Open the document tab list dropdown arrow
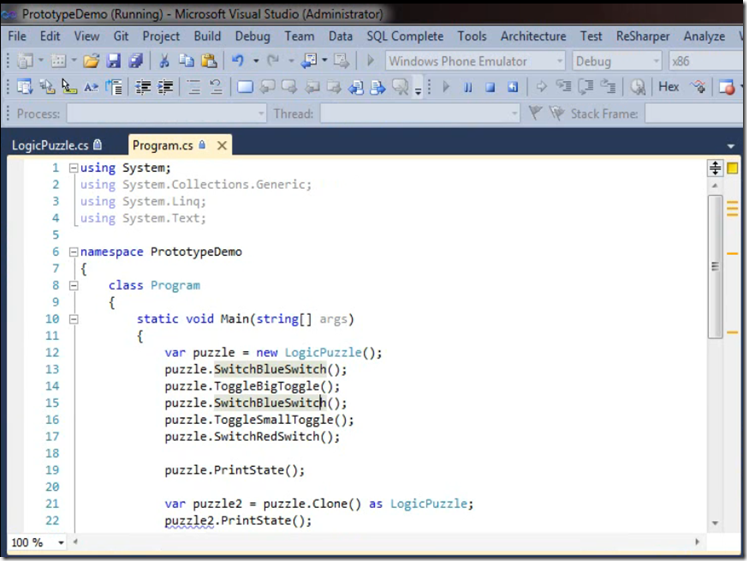 coord(731,146)
